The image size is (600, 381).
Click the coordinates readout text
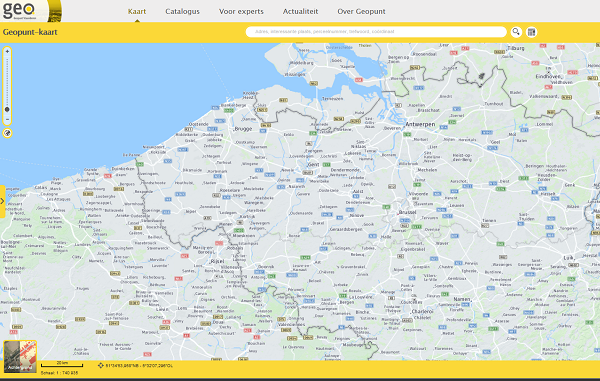pyautogui.click(x=139, y=366)
